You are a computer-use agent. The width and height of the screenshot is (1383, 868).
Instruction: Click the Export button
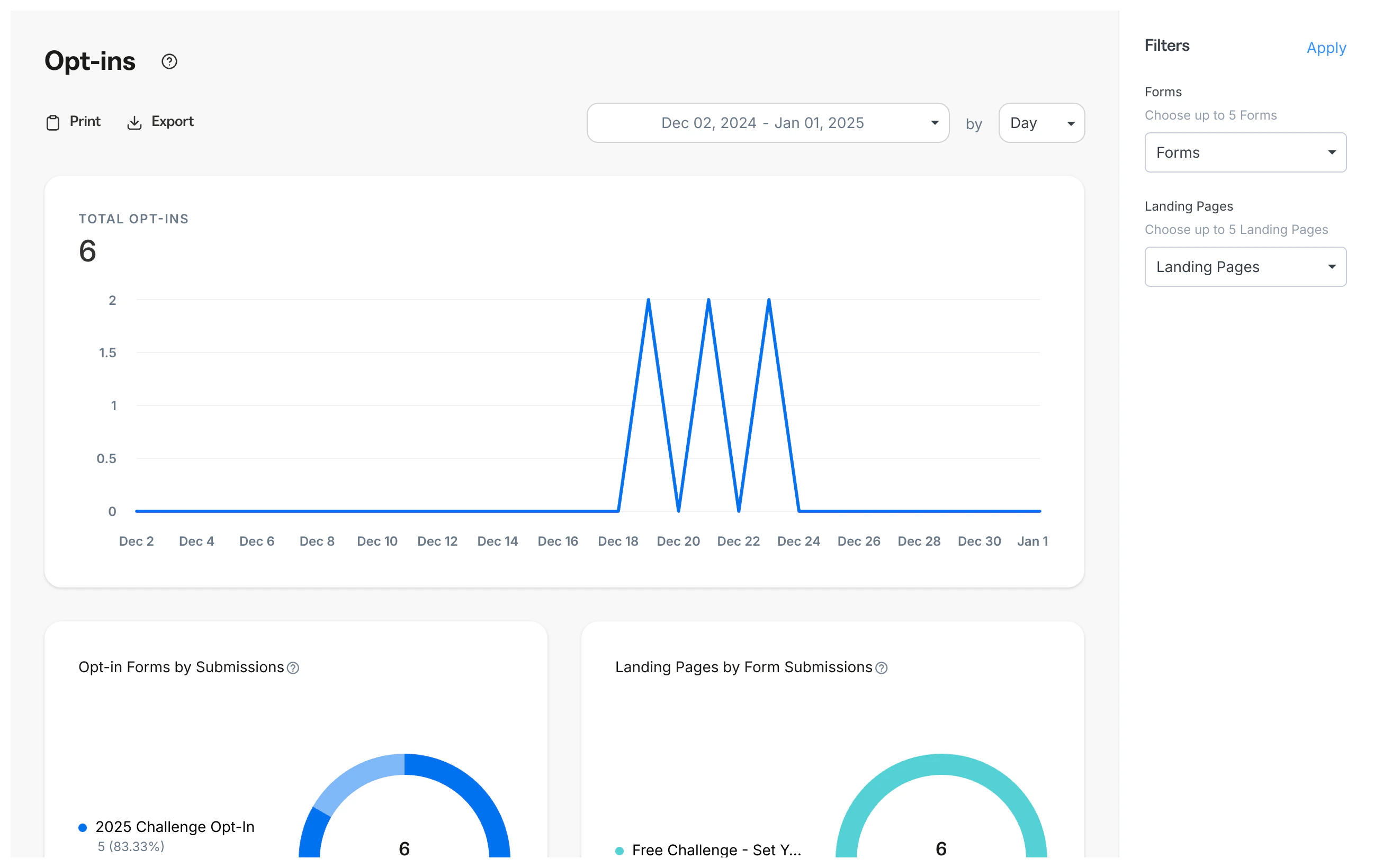point(172,122)
